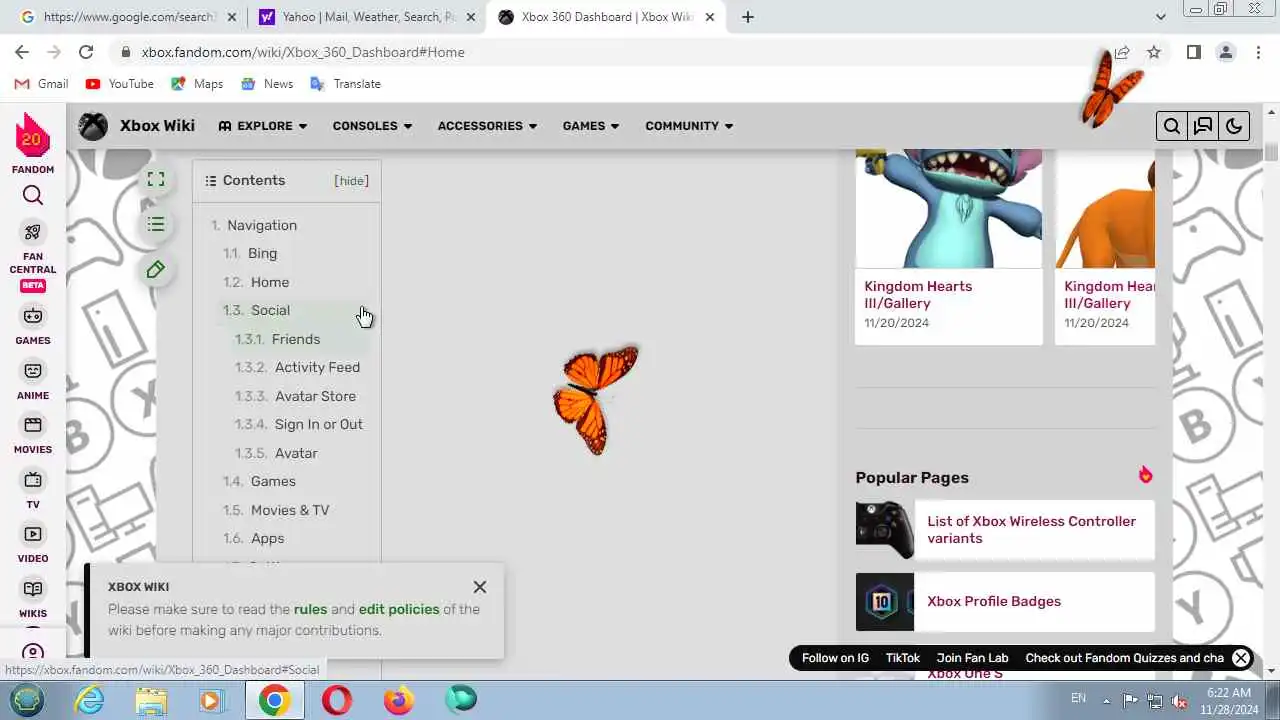Click the green edit pencil icon
Screen dimensions: 1280x720
[x=156, y=269]
